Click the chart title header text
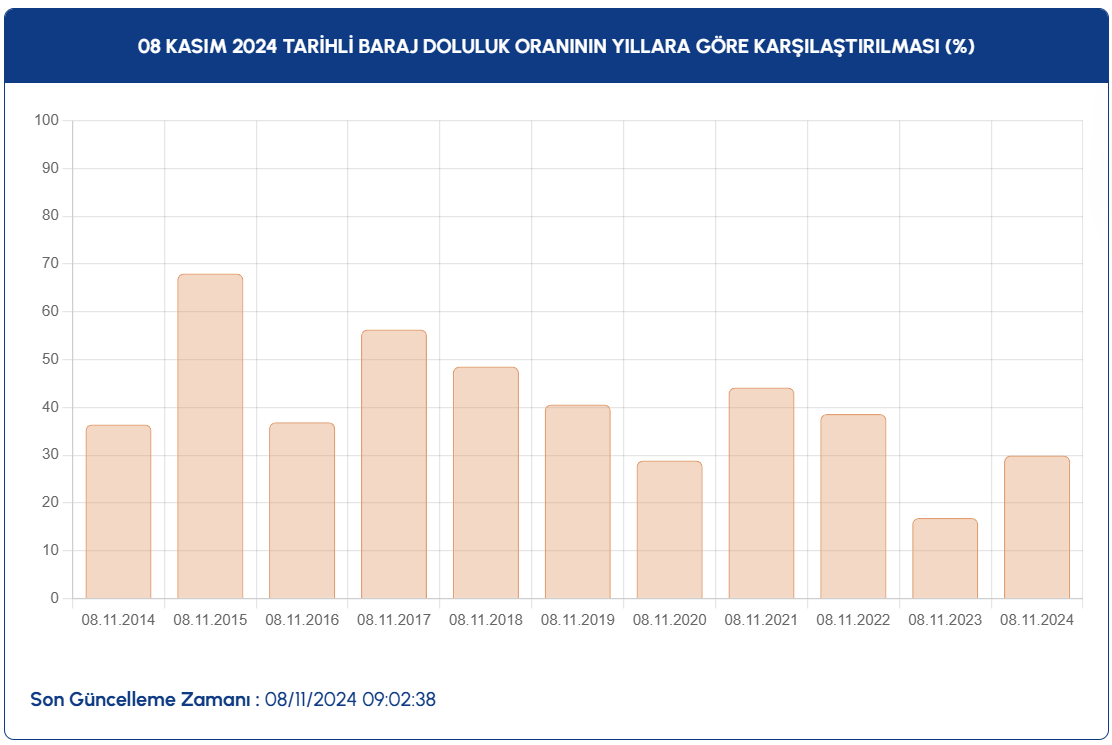 [x=556, y=47]
